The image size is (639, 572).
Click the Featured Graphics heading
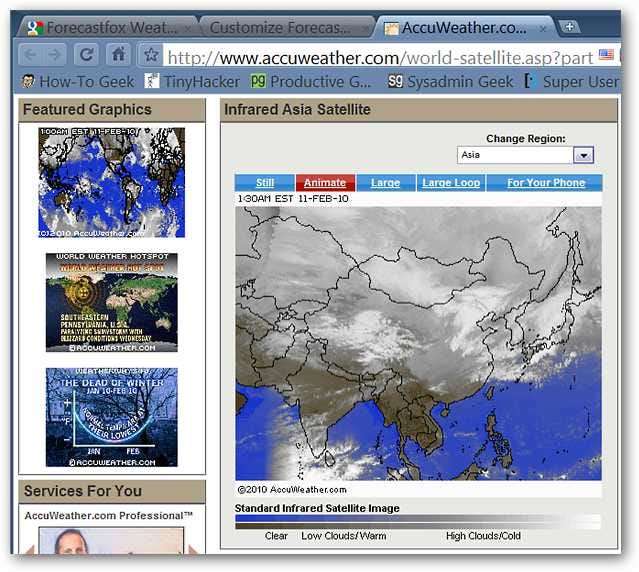pos(87,109)
